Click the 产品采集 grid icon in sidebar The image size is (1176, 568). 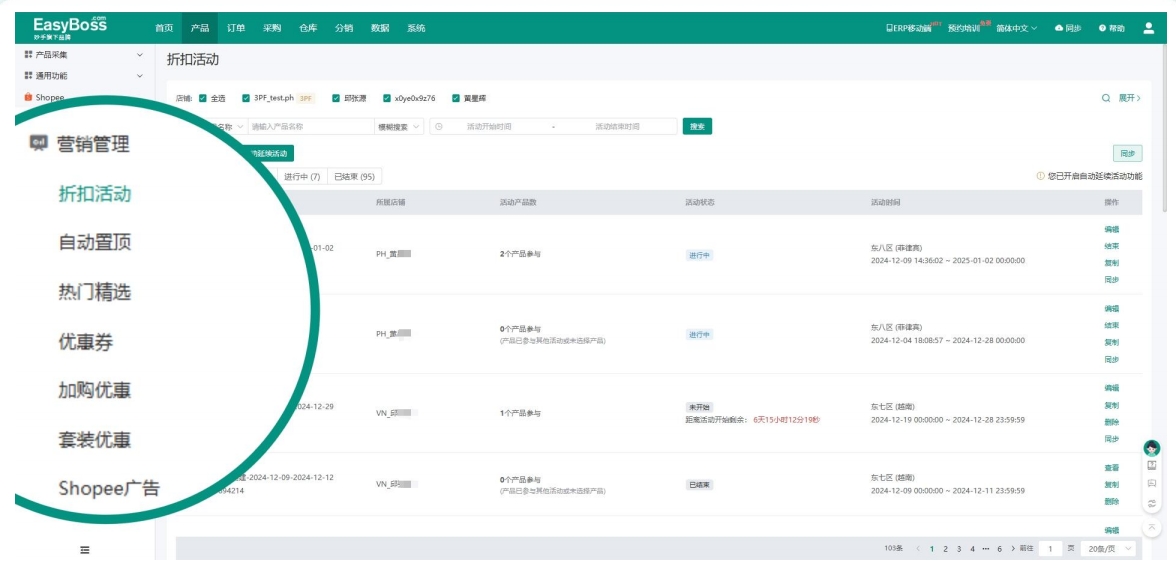[28, 55]
